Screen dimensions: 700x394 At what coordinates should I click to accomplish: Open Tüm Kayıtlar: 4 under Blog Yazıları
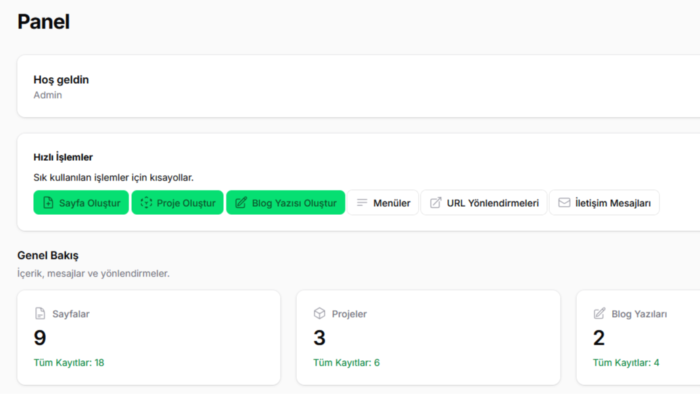626,363
